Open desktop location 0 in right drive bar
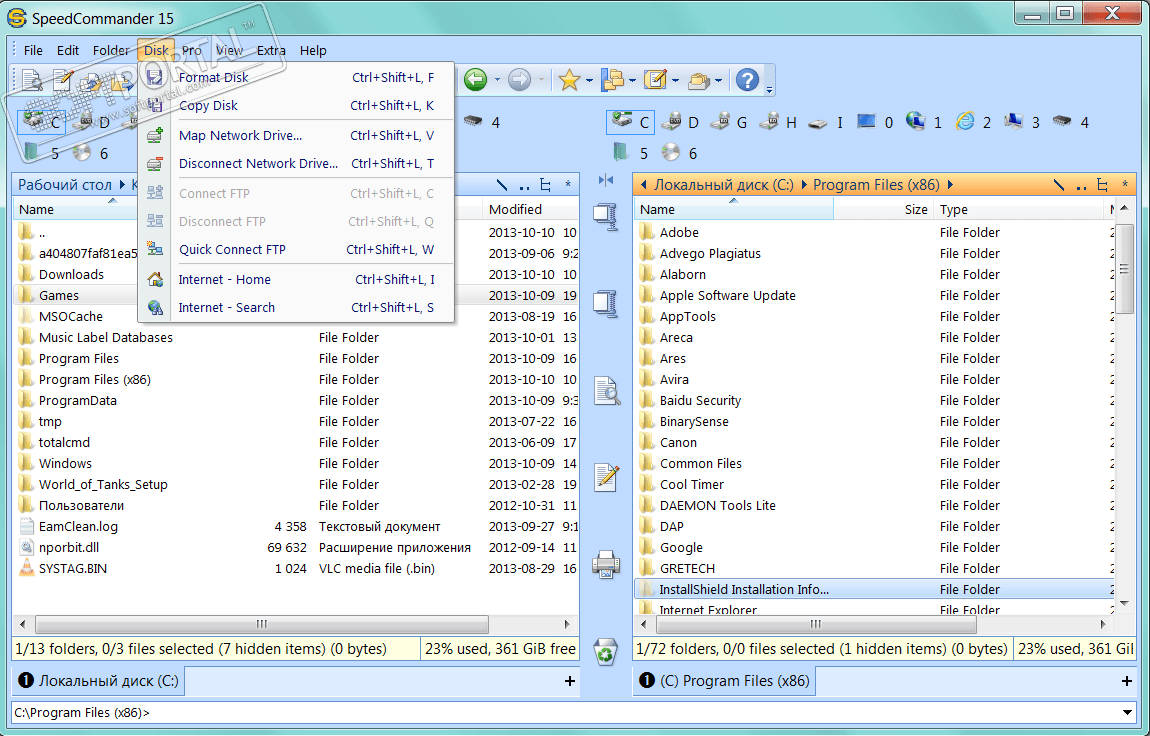This screenshot has height=736, width=1150. click(x=875, y=122)
